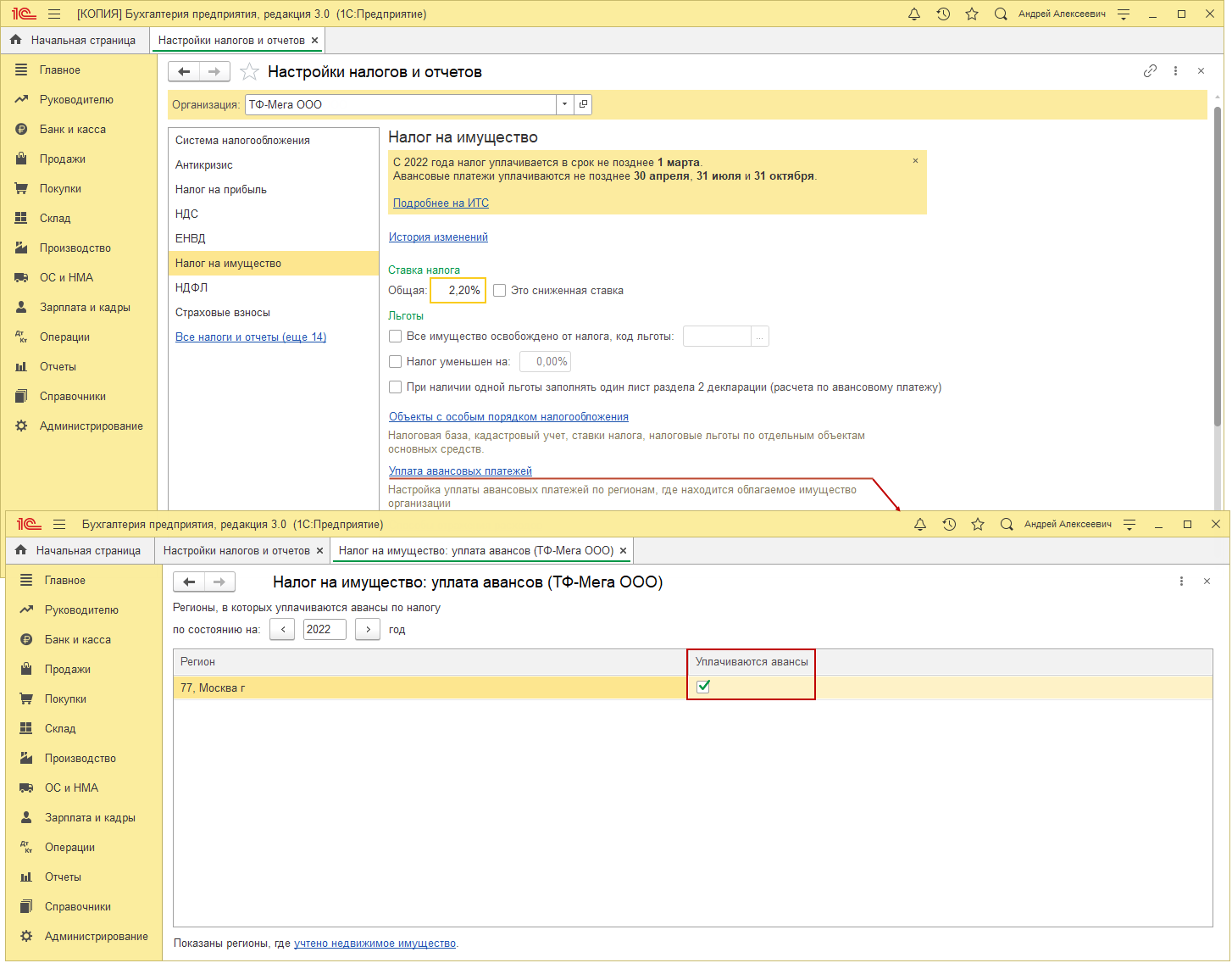Expand the Организация dropdown list

click(x=565, y=104)
